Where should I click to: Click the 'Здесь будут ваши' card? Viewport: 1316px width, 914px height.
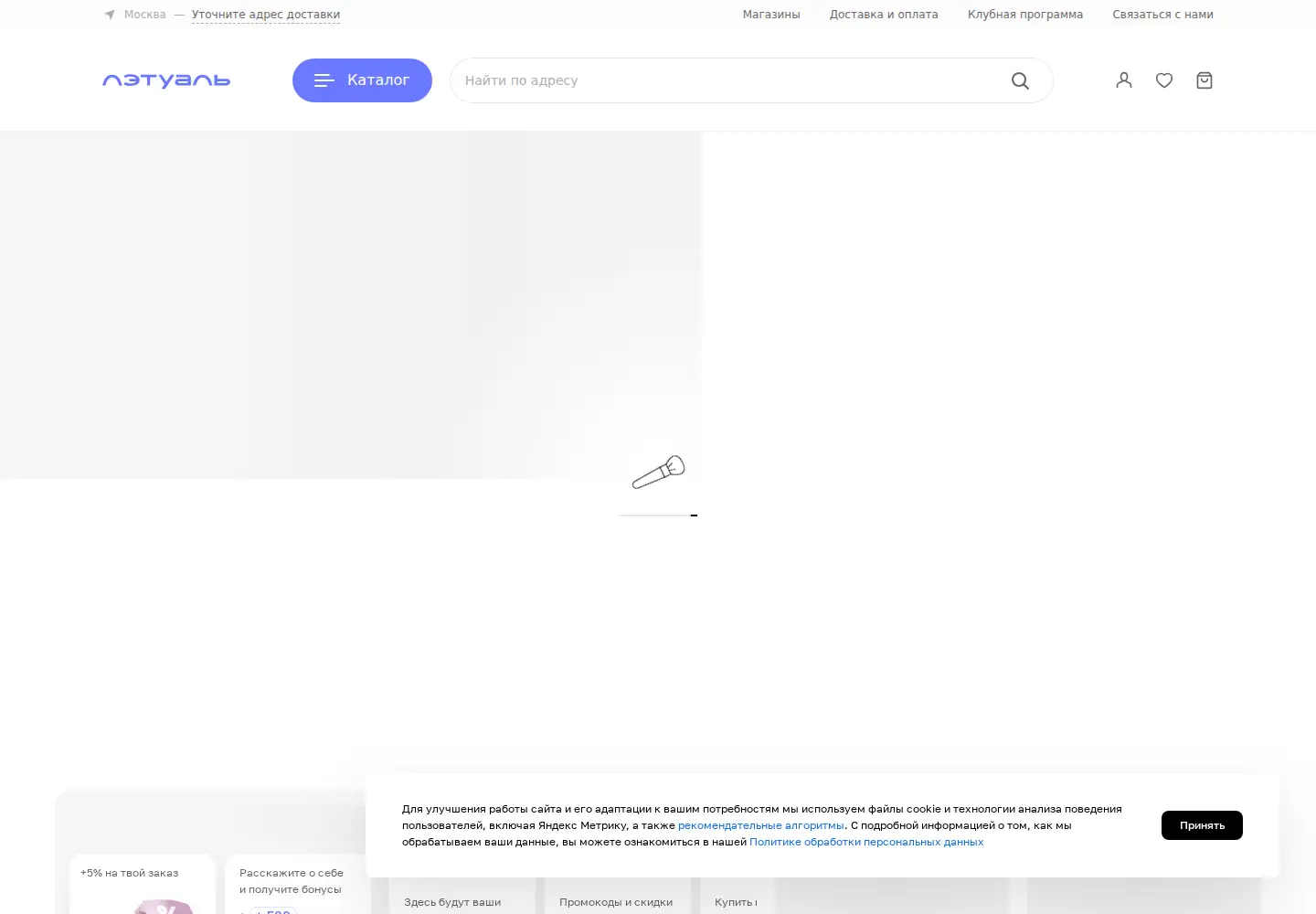(x=462, y=897)
